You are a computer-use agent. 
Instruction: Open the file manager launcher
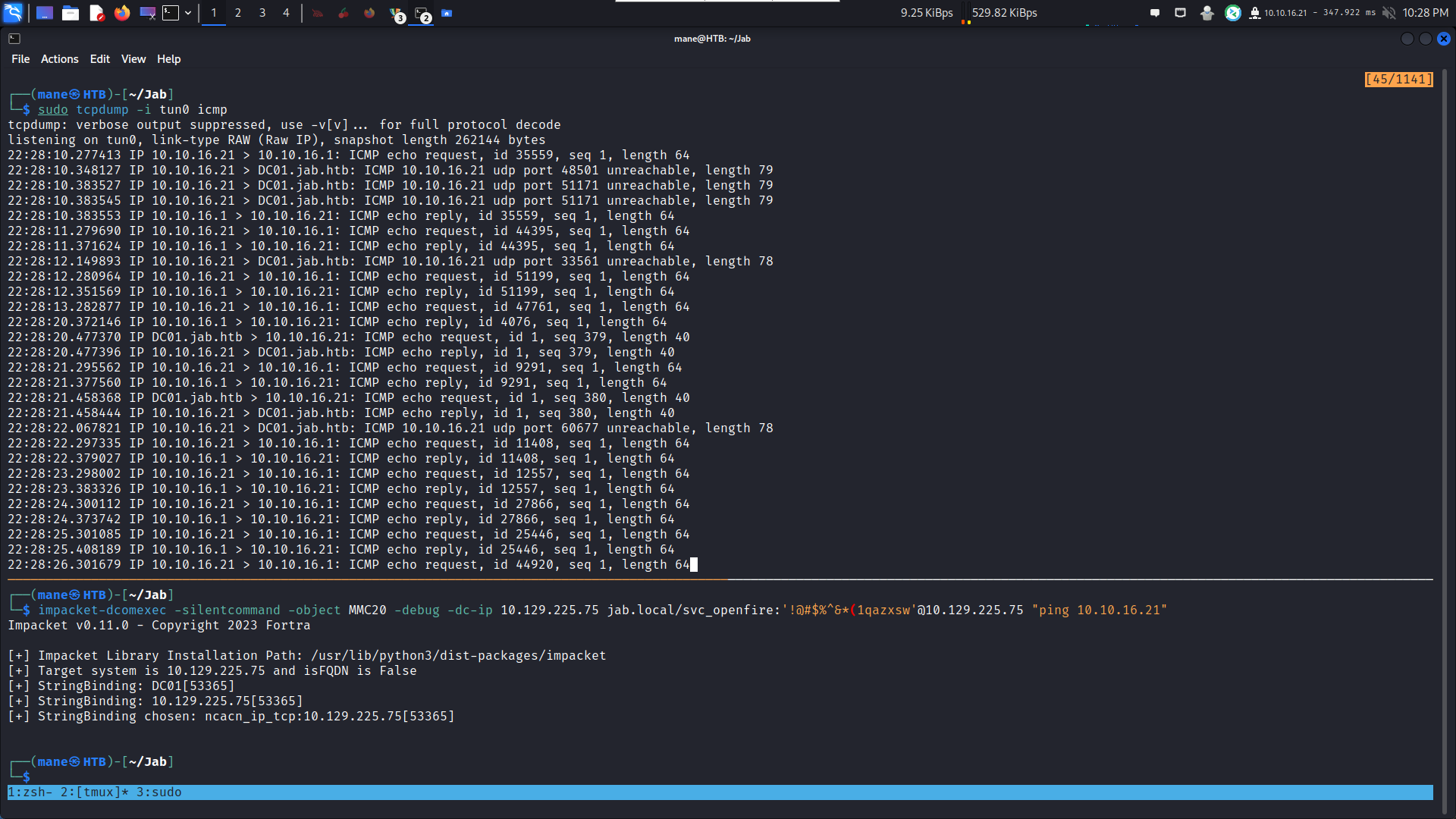(71, 13)
